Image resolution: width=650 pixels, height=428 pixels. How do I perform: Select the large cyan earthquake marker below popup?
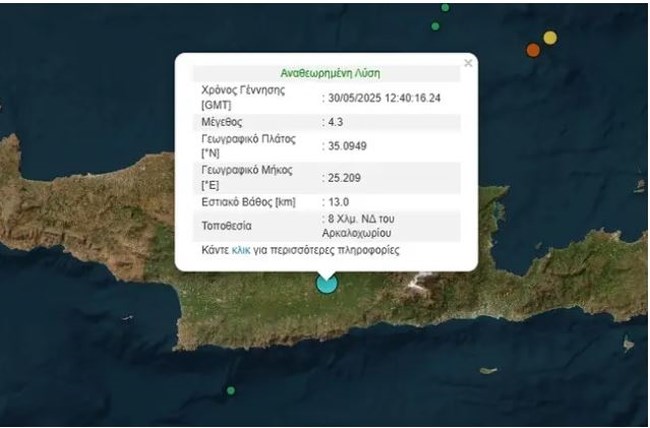pyautogui.click(x=327, y=282)
